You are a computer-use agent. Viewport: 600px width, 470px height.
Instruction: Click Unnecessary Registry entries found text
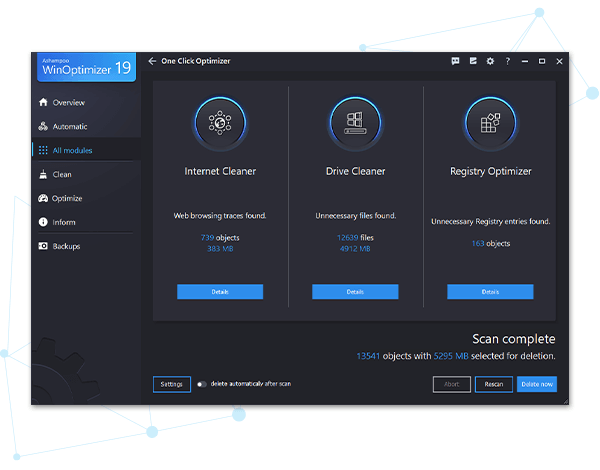(x=491, y=222)
